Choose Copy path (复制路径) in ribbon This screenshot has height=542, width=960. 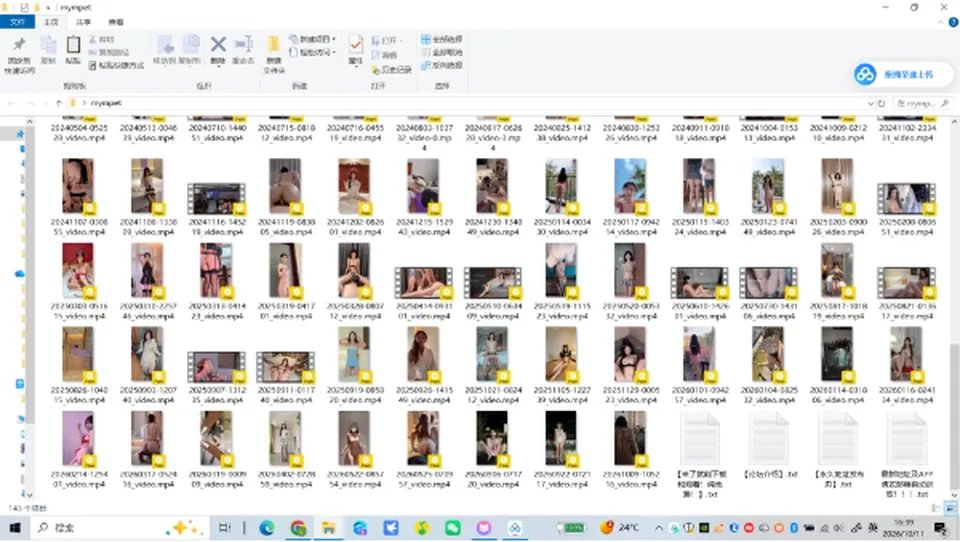coord(109,52)
